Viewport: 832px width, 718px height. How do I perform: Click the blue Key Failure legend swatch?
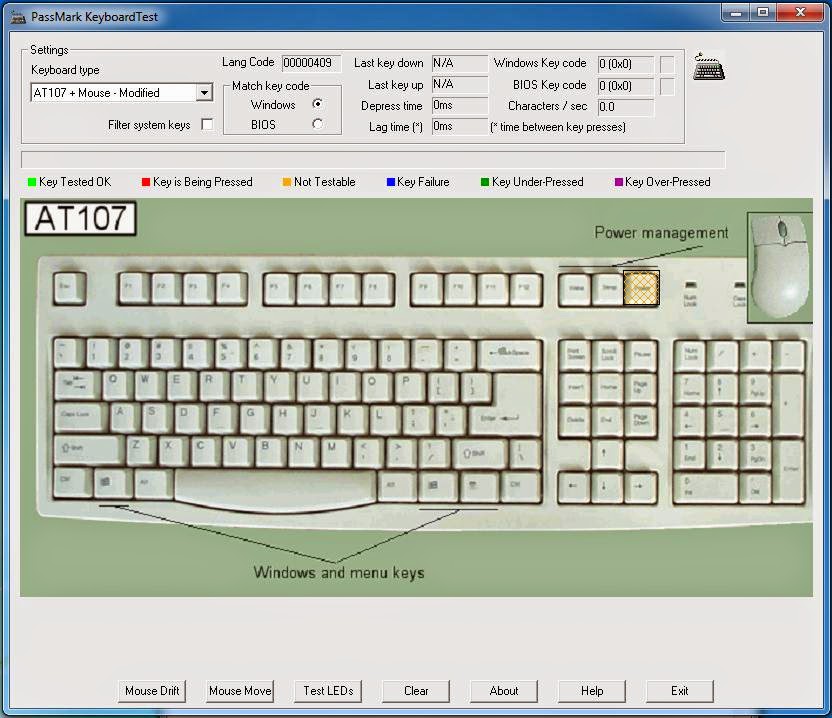(x=391, y=182)
